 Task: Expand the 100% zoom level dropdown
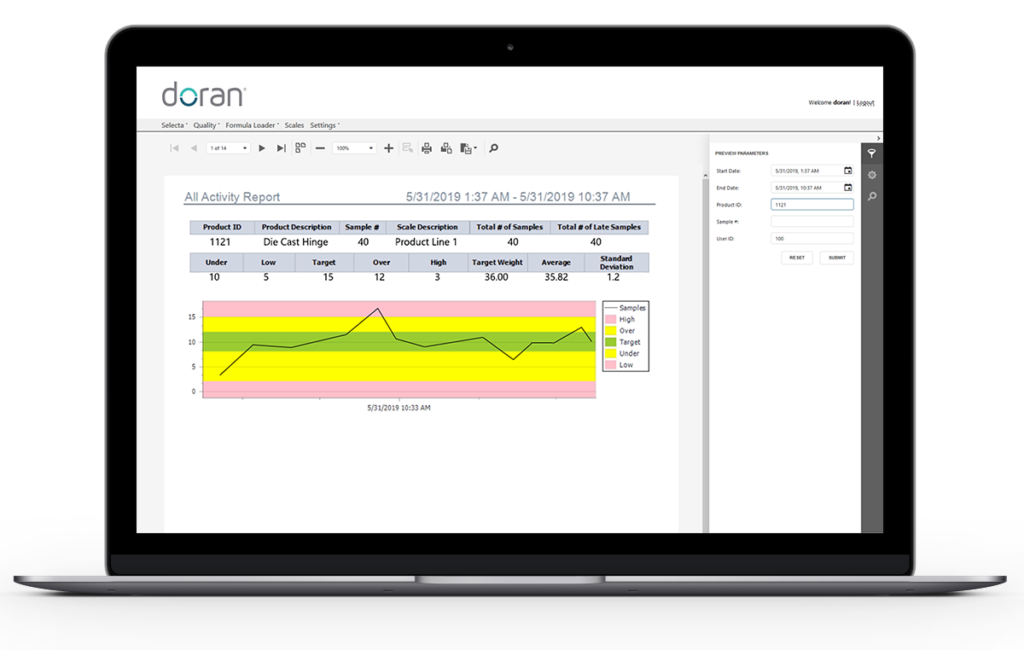(x=371, y=148)
